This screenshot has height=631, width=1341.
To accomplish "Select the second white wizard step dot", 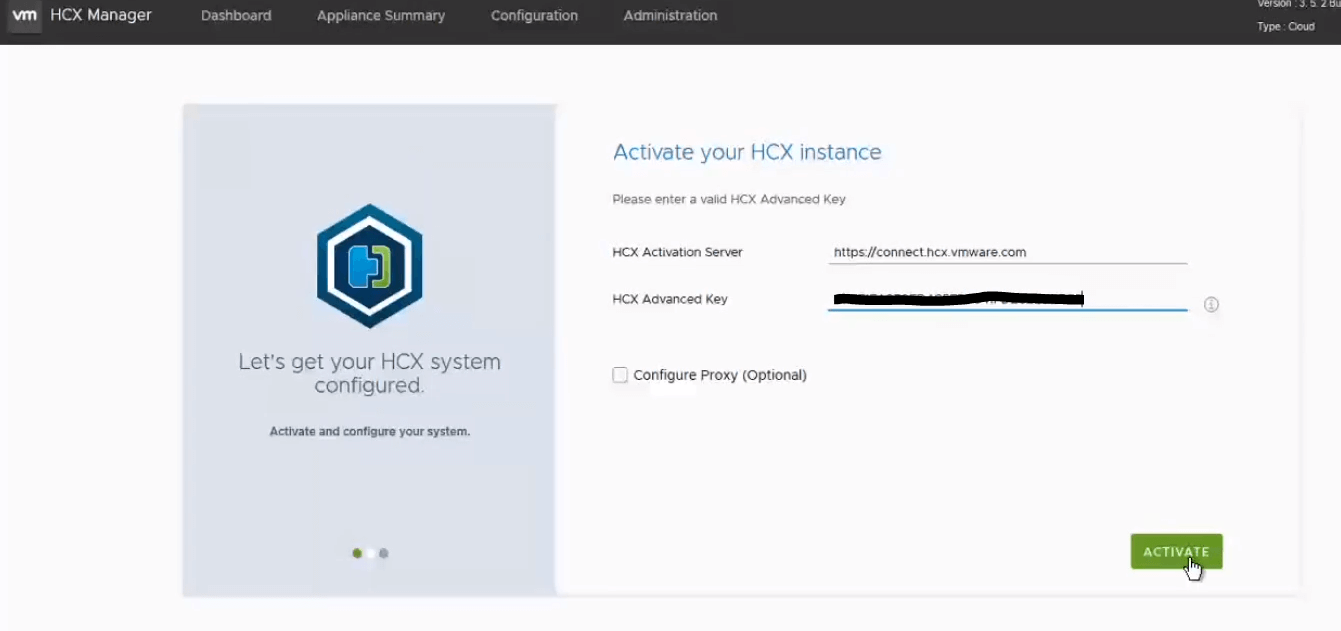I will coord(370,553).
